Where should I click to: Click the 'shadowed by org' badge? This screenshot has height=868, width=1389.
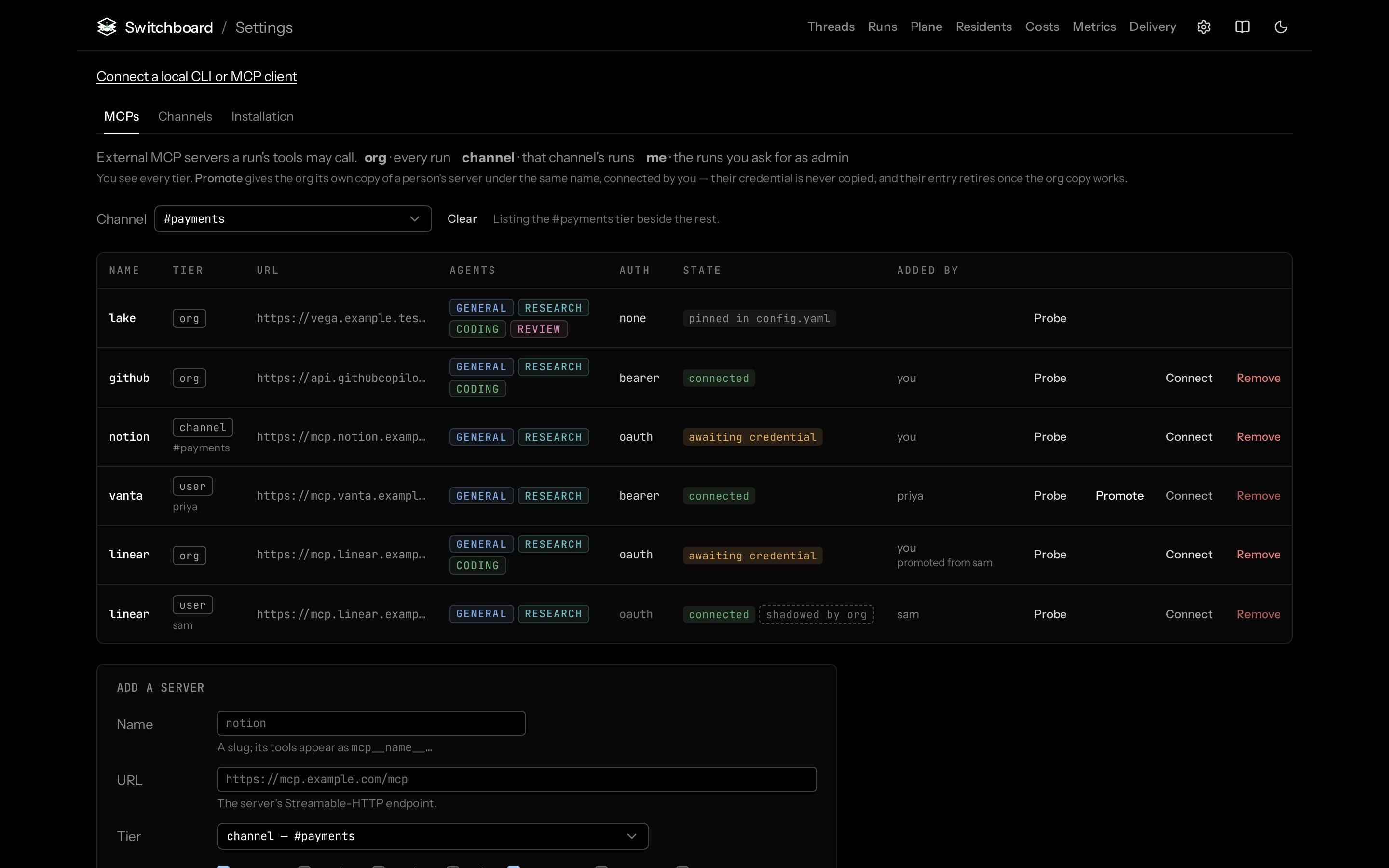tap(816, 614)
